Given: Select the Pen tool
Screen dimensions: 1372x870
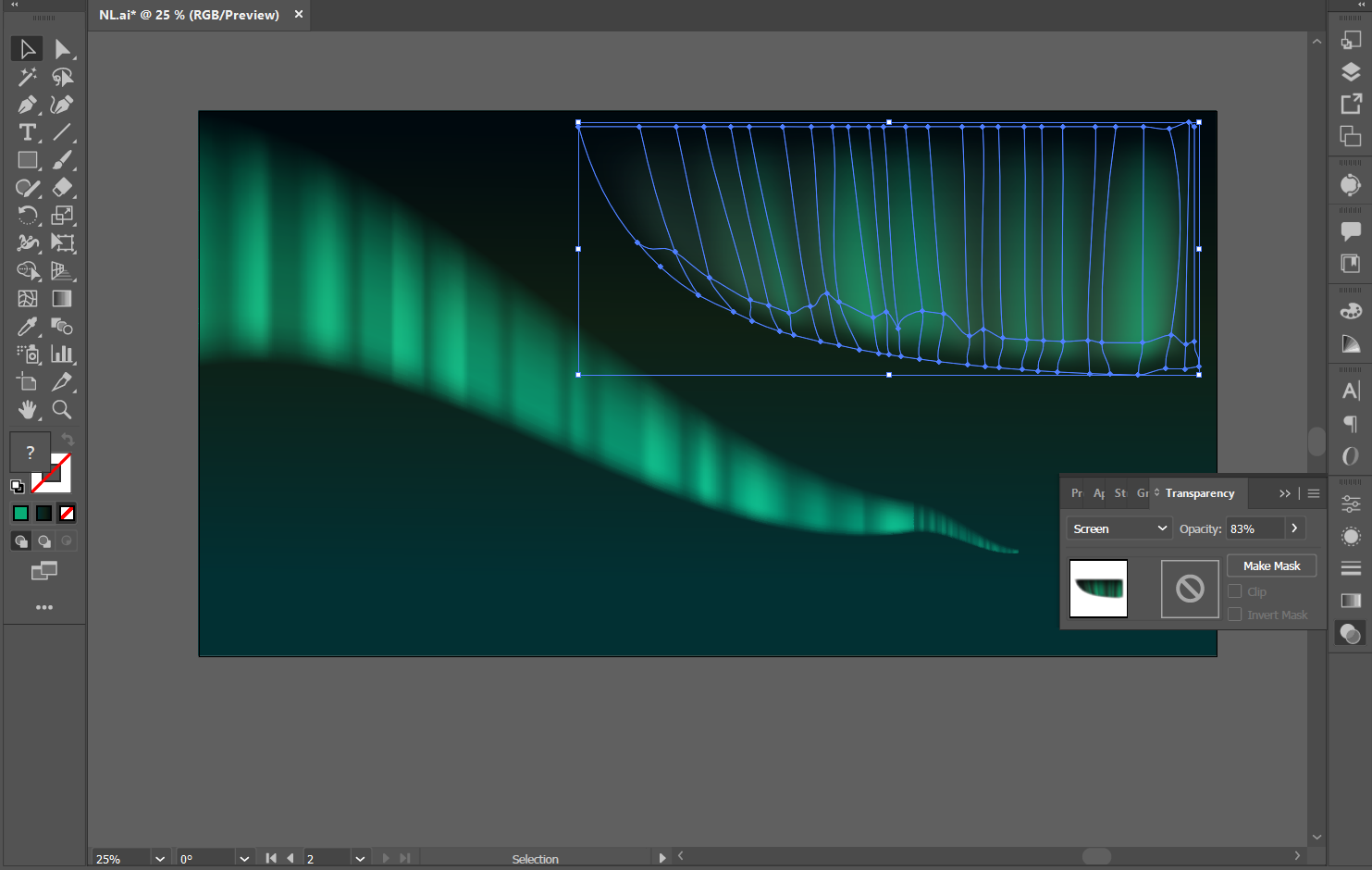Looking at the screenshot, I should click(x=27, y=105).
